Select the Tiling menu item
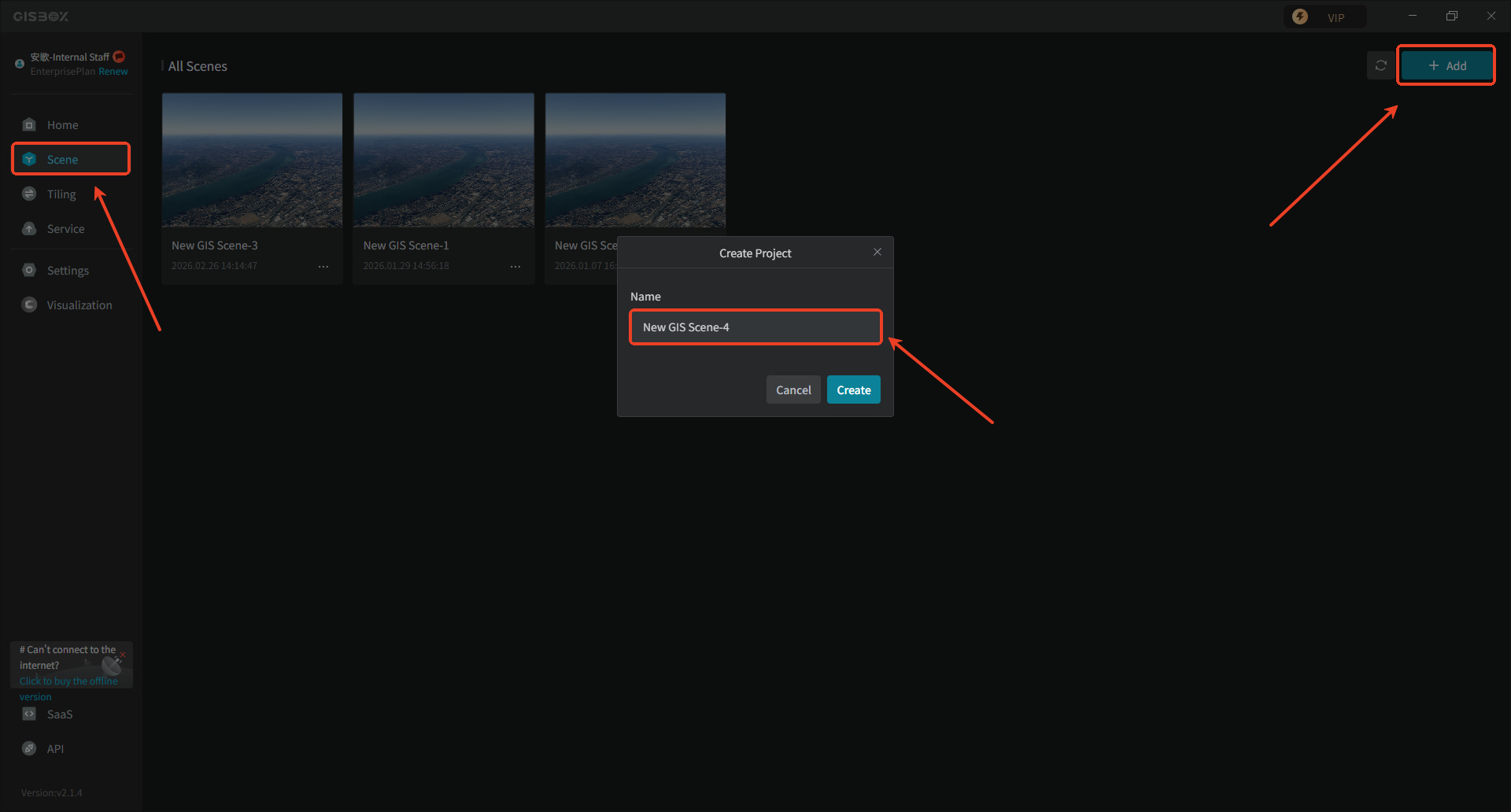The width and height of the screenshot is (1511, 812). coord(61,194)
